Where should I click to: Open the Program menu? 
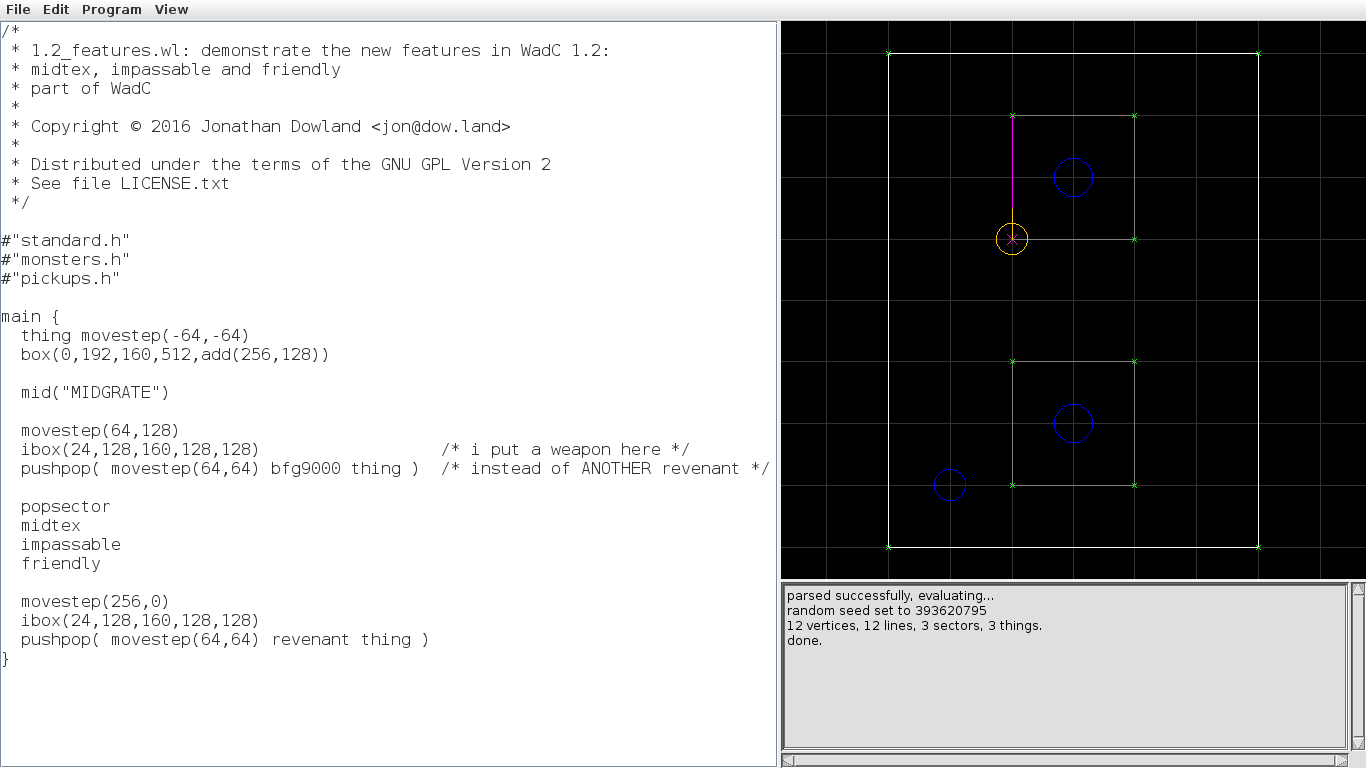pyautogui.click(x=111, y=9)
